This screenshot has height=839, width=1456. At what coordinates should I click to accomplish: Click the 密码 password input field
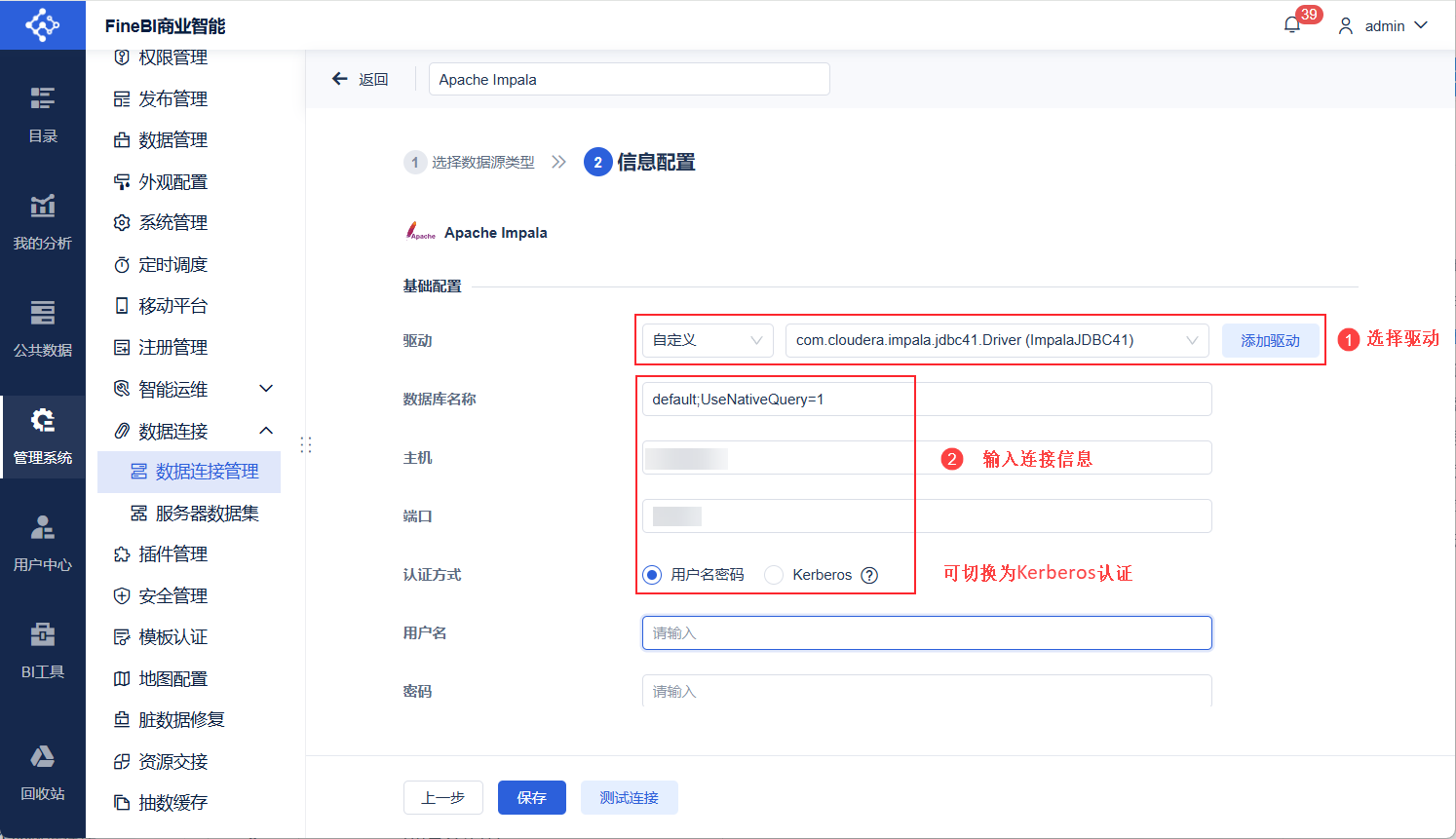(x=927, y=690)
